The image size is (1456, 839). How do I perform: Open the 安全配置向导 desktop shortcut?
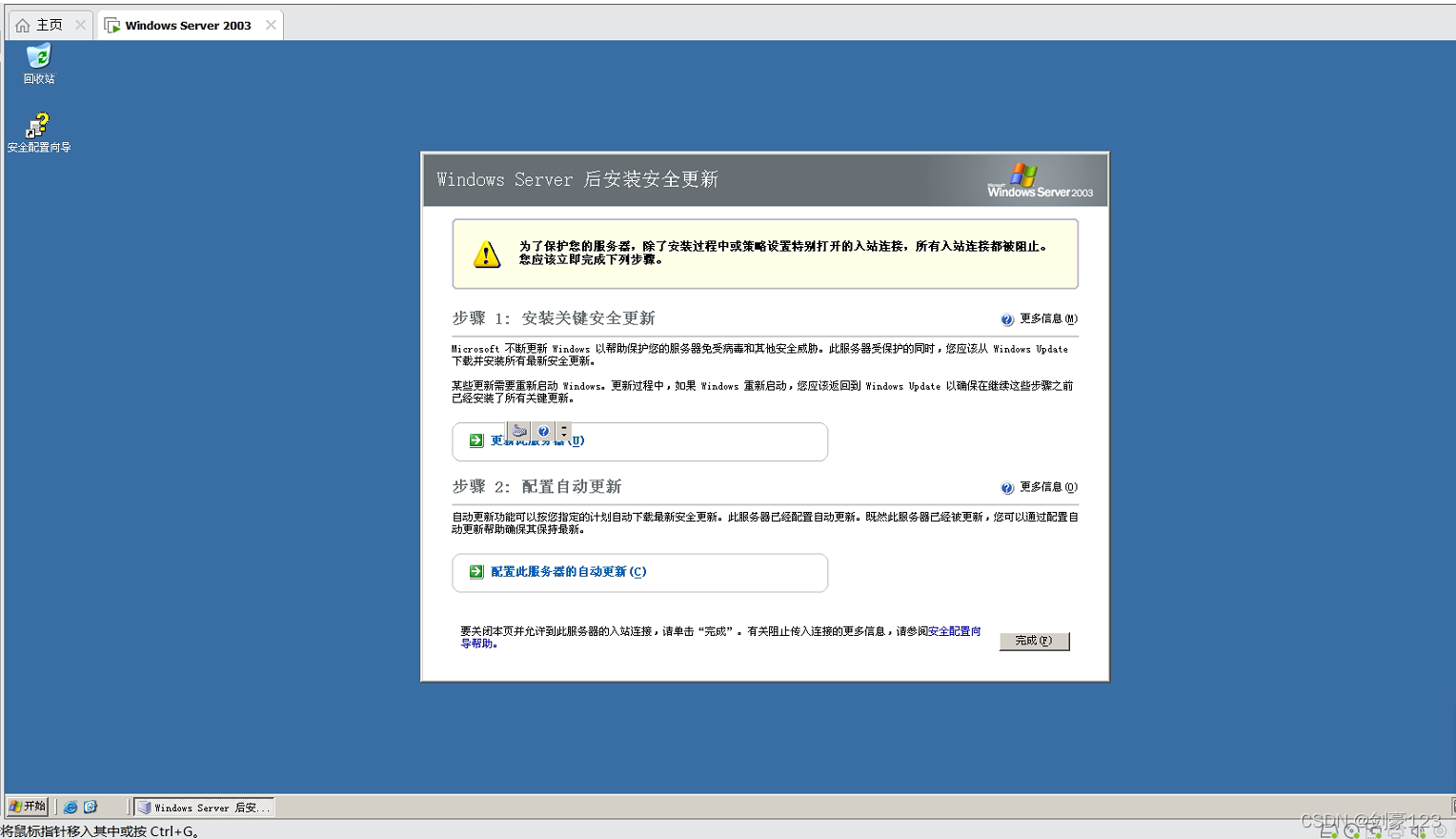39,133
